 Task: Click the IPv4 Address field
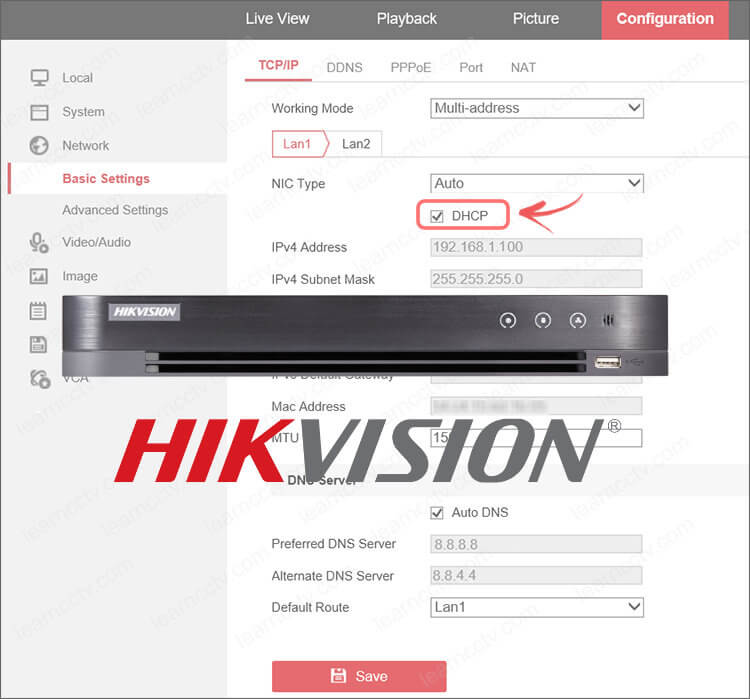[x=536, y=247]
